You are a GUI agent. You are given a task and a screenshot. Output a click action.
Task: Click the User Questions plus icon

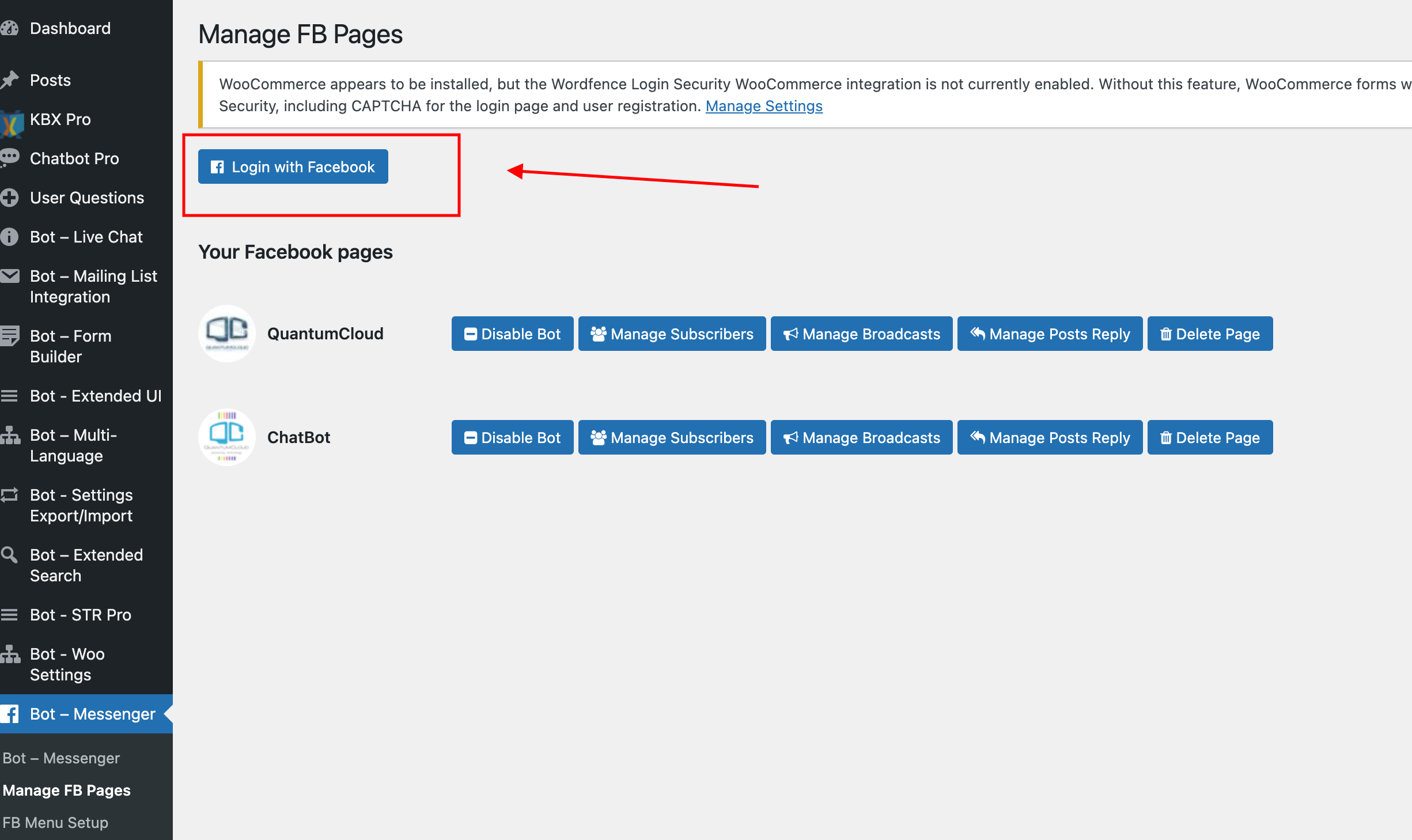(9, 198)
